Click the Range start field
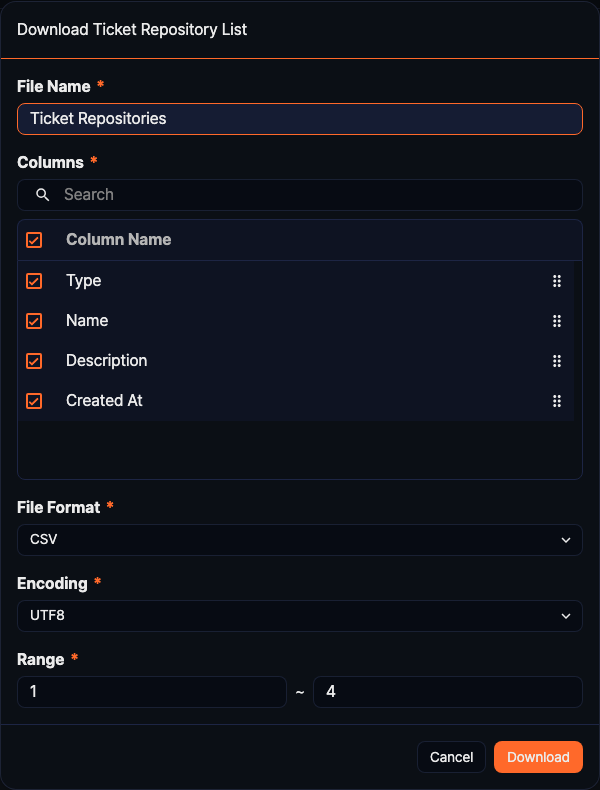This screenshot has width=600, height=790. (x=152, y=692)
